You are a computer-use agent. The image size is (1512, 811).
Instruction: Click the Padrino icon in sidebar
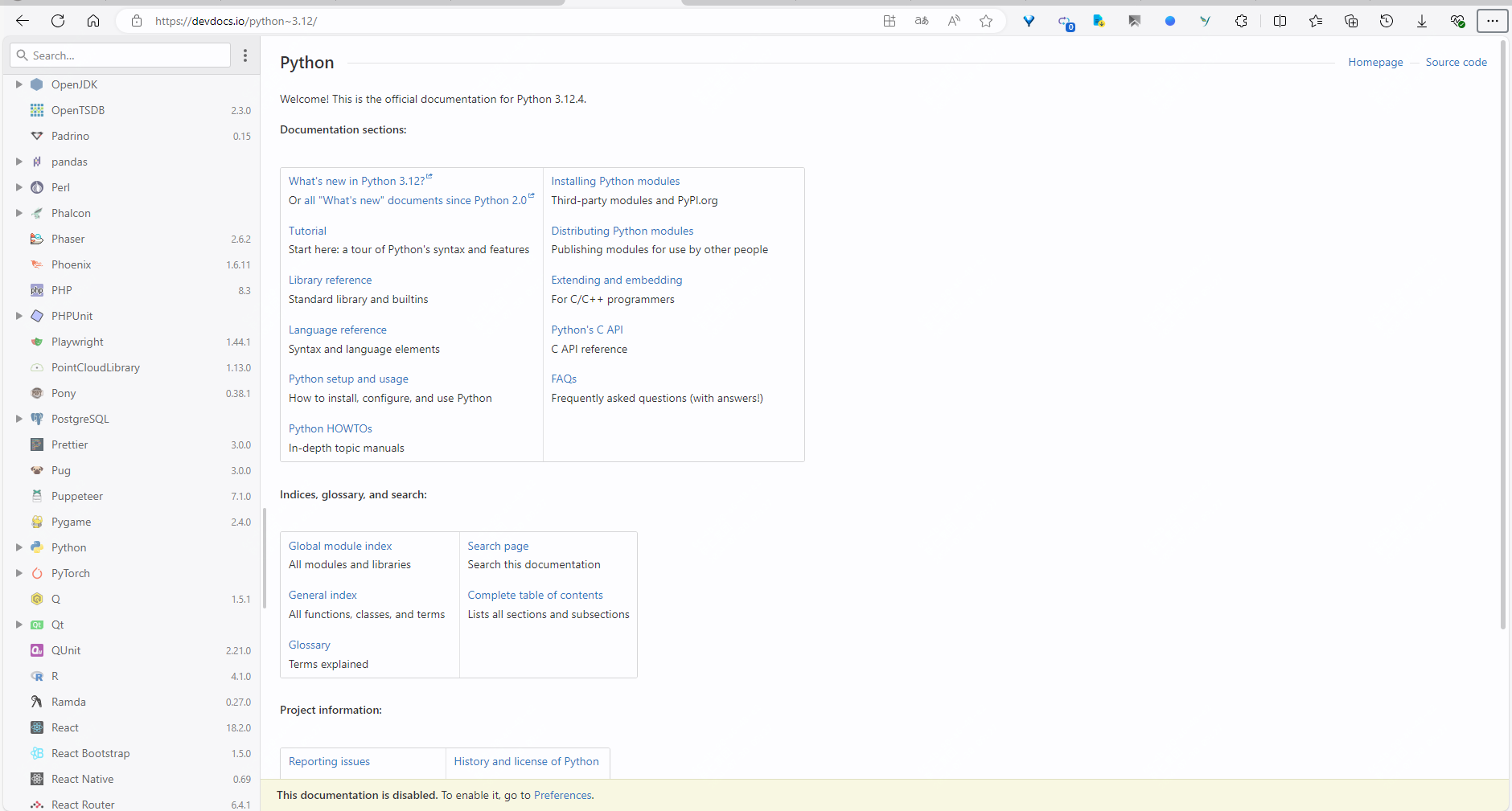[x=37, y=136]
